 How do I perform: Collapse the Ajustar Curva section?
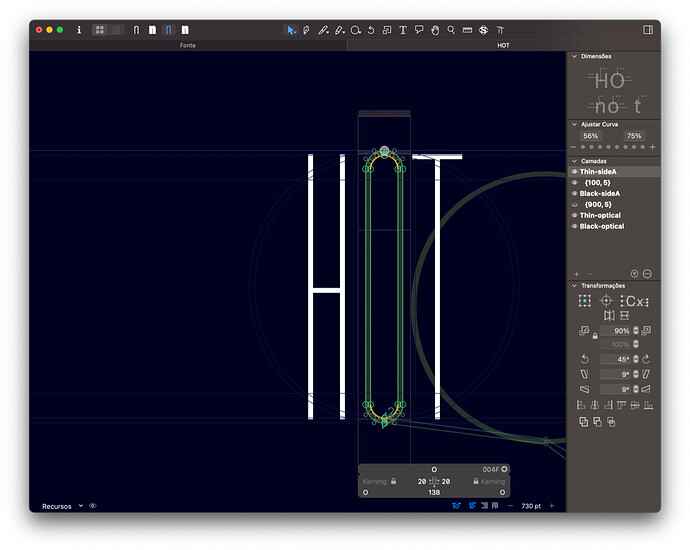pos(574,125)
